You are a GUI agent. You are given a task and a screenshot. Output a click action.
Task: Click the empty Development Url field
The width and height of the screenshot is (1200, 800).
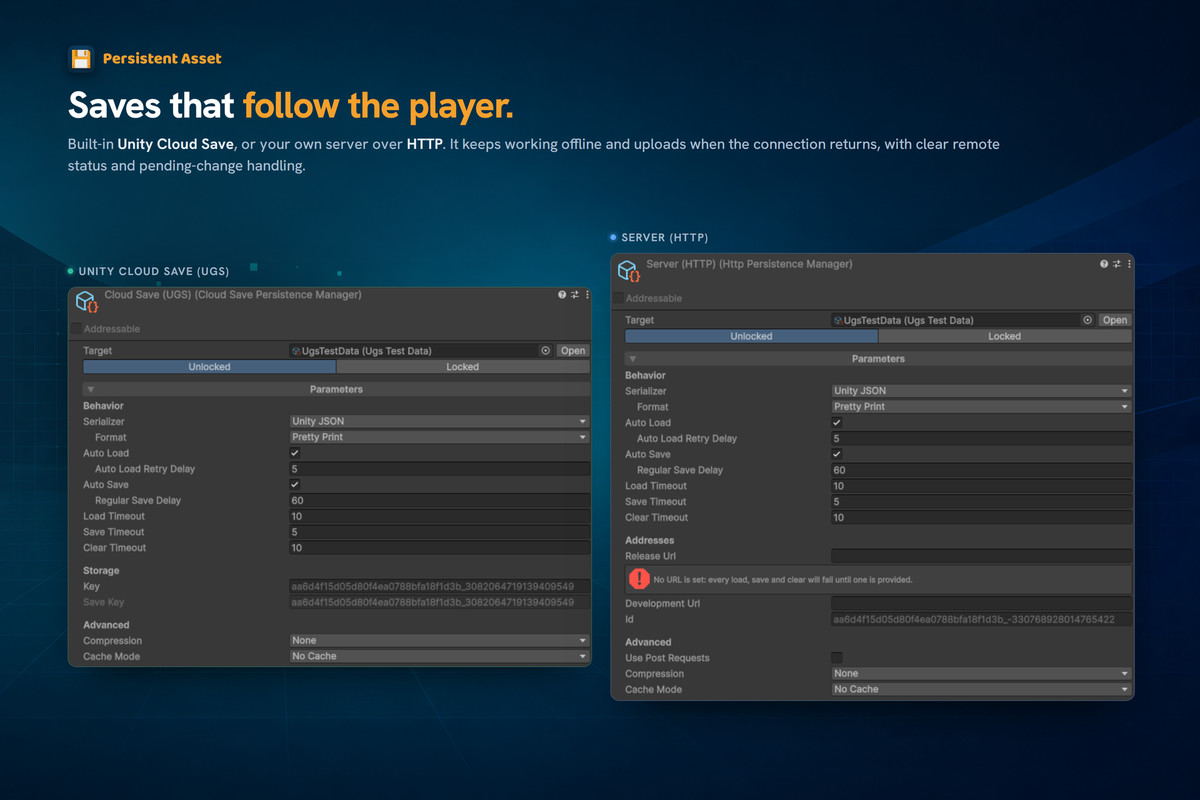tap(981, 604)
